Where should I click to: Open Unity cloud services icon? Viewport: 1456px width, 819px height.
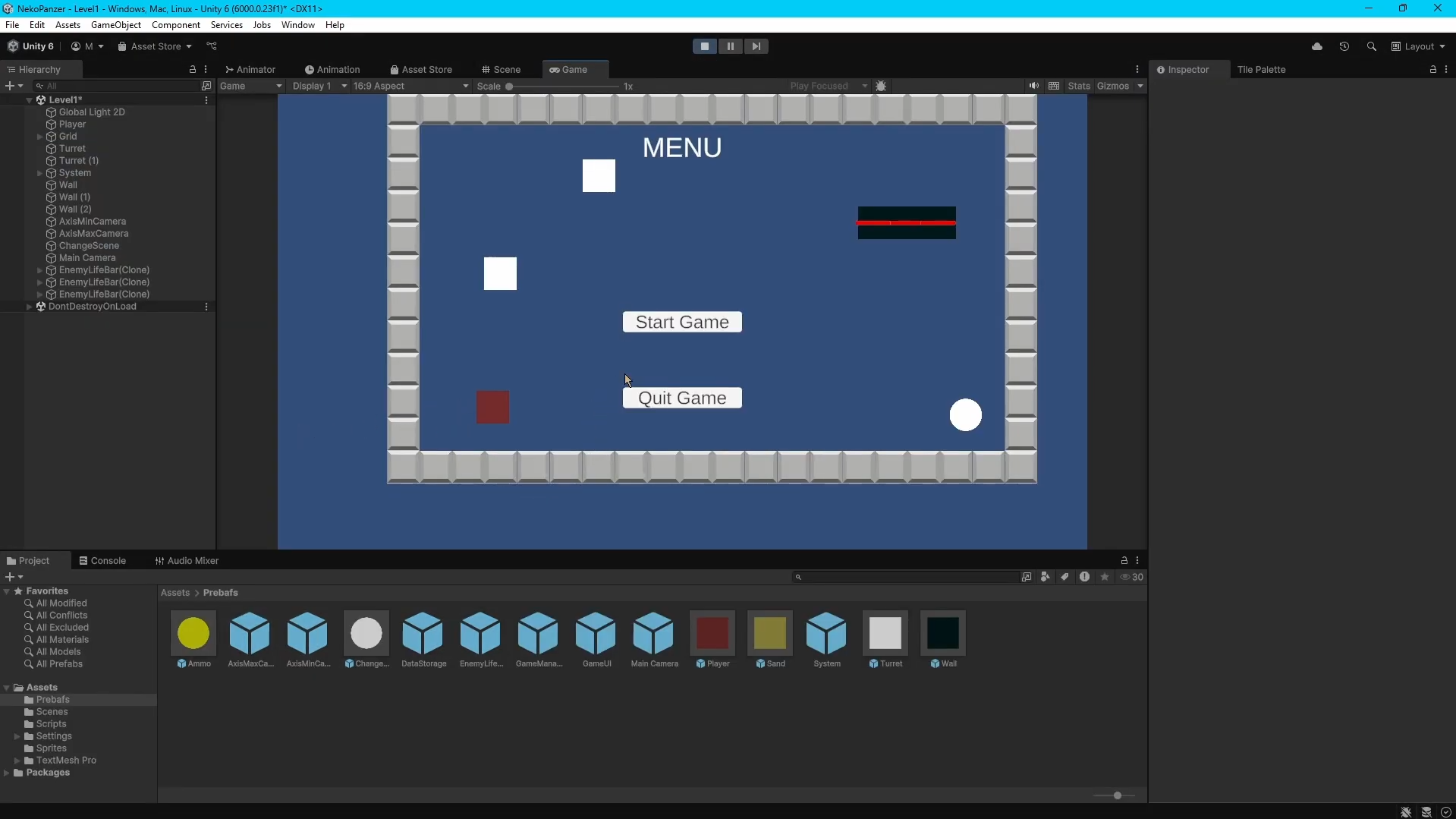pyautogui.click(x=1317, y=46)
